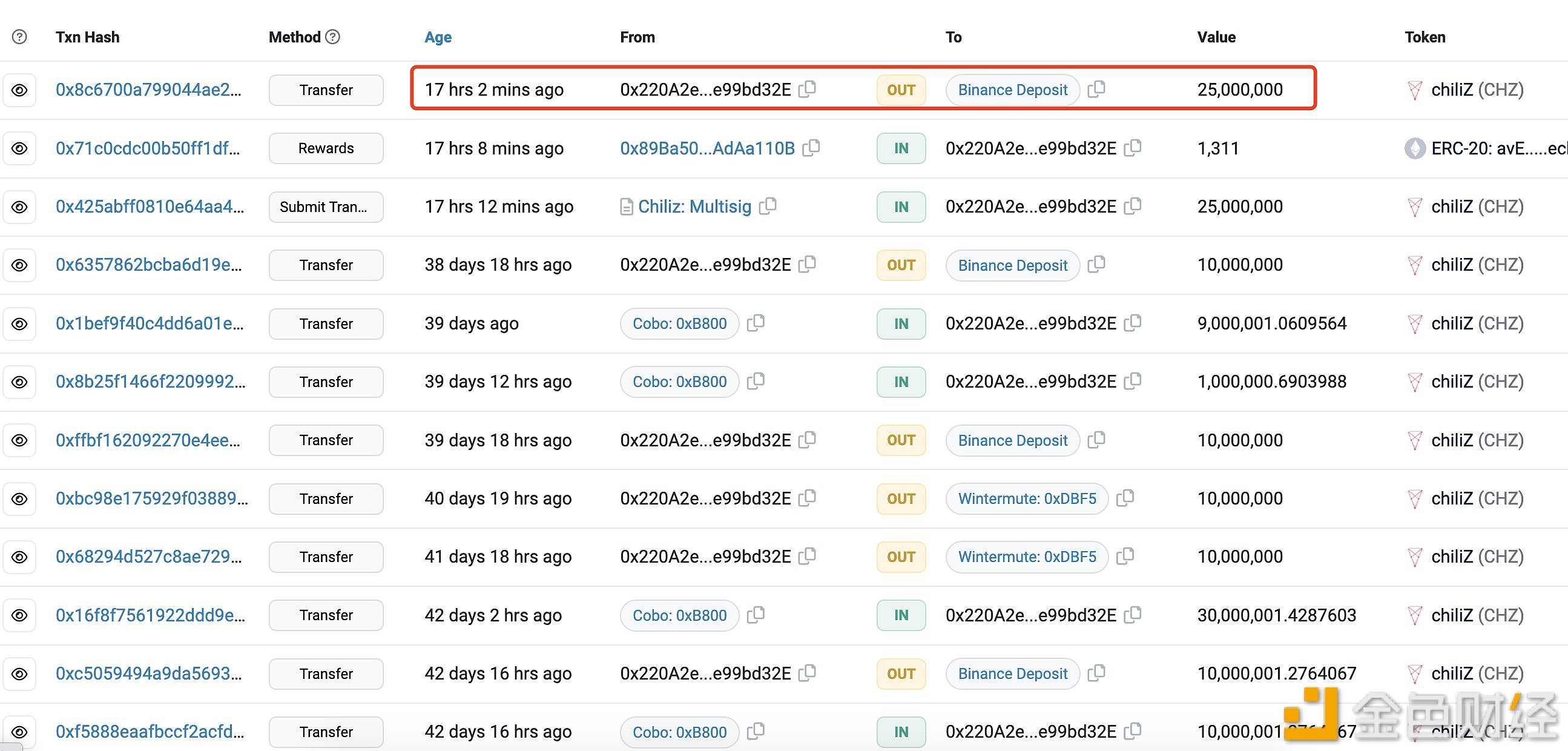Screen dimensions: 1568x751
Task: Copy the Wintermute address in the 41 days 18 hrs ago row
Action: click(x=1125, y=555)
